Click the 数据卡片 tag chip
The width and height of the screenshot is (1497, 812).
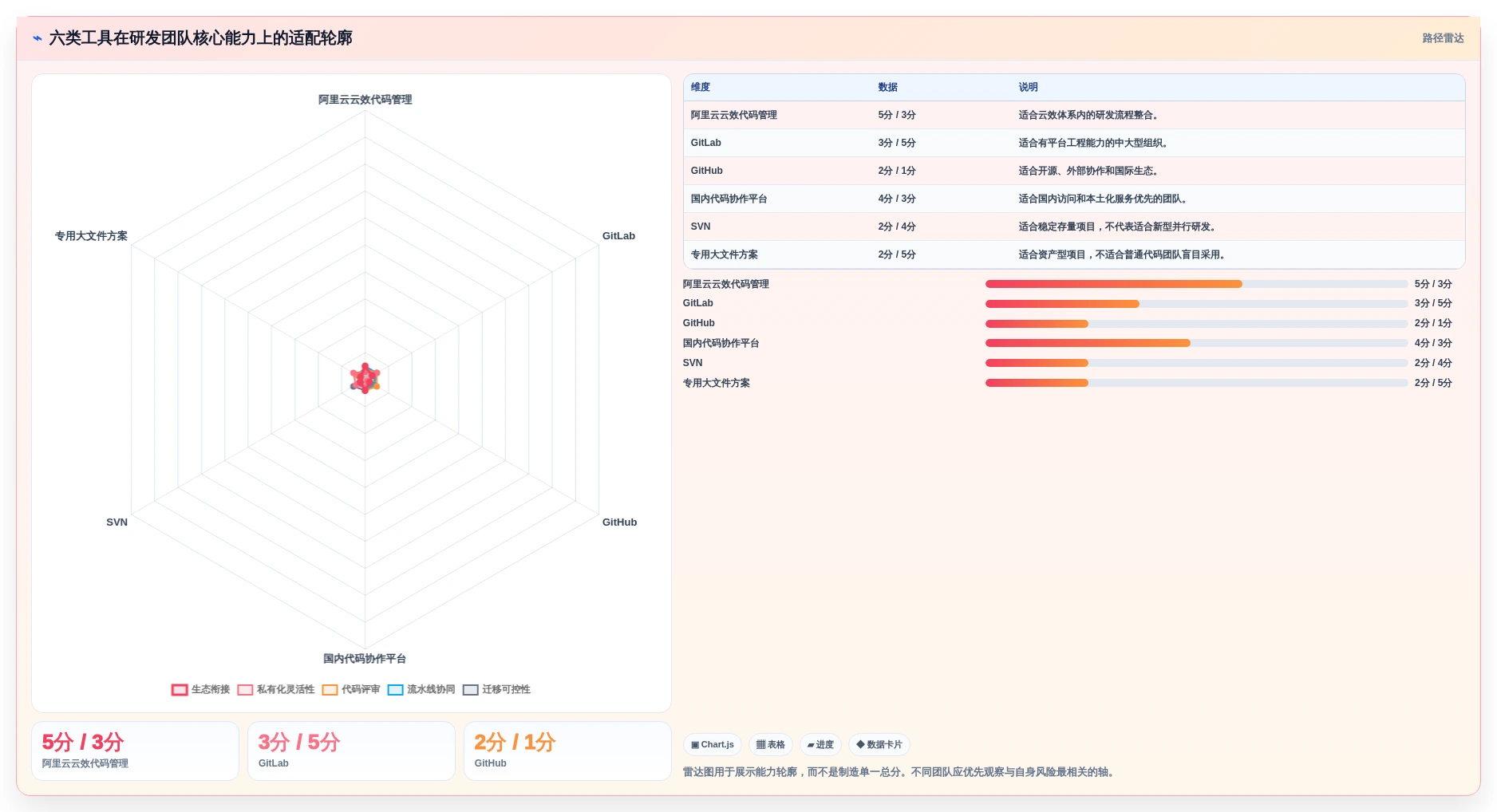pyautogui.click(x=879, y=744)
